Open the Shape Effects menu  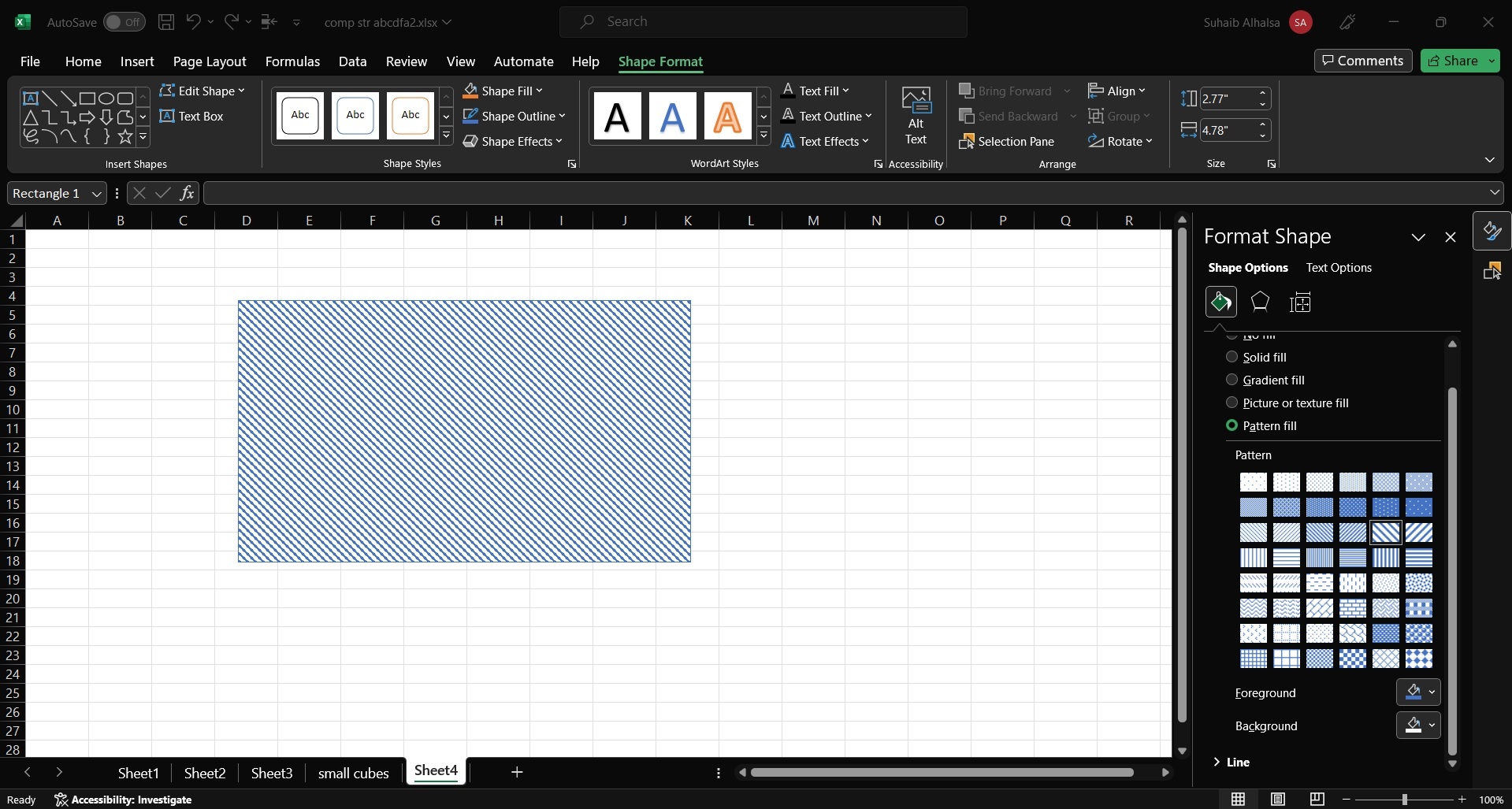pos(514,142)
